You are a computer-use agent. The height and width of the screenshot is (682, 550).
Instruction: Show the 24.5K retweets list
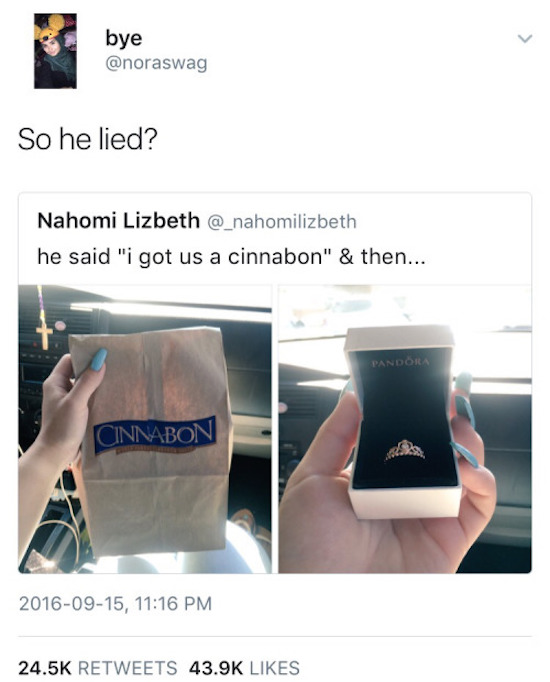[x=97, y=668]
